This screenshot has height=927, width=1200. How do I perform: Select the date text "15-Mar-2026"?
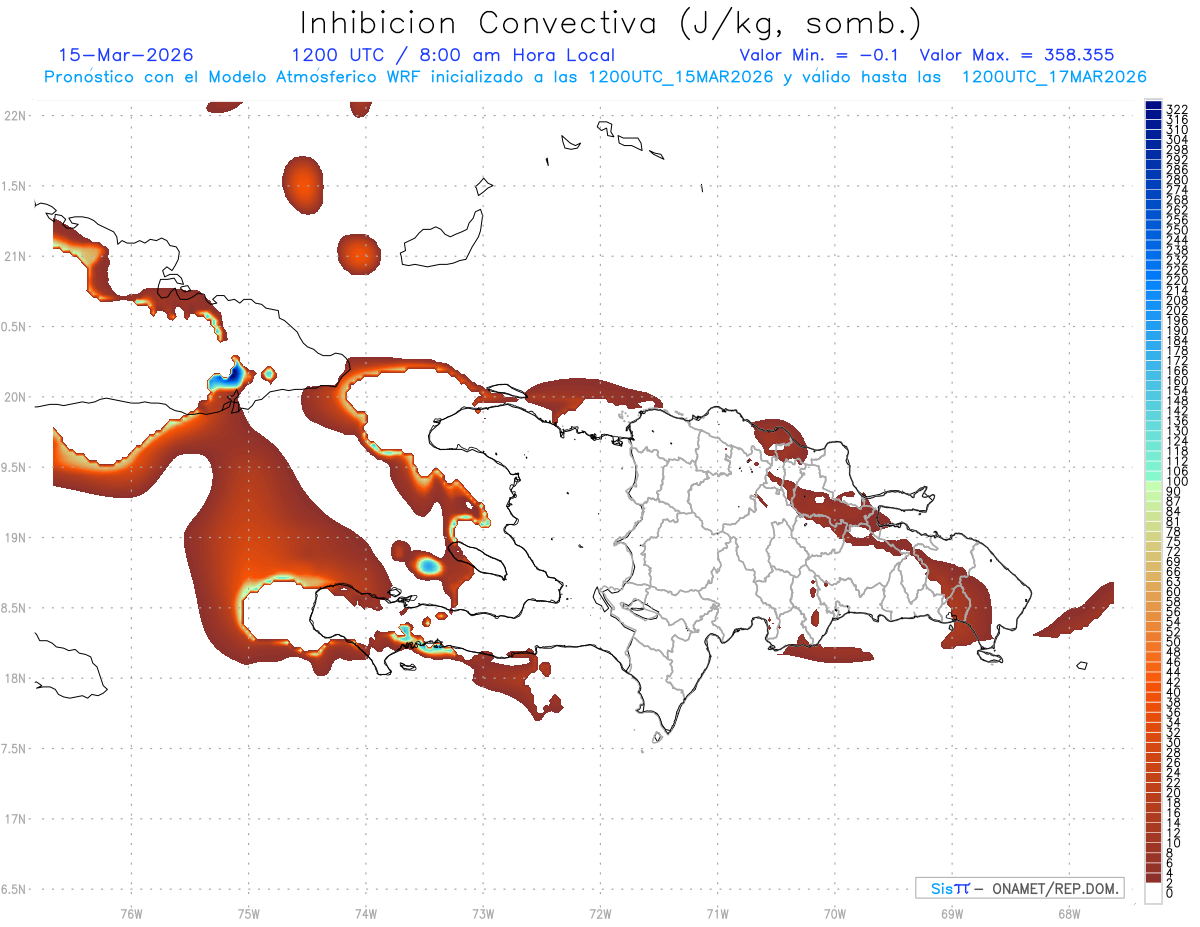point(126,55)
